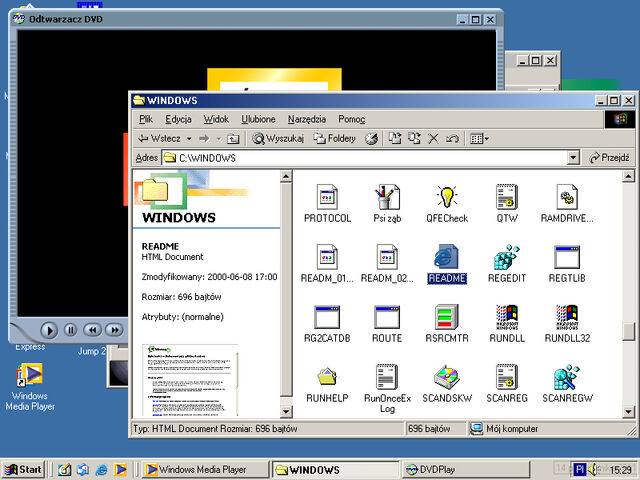Open the Plik menu
The width and height of the screenshot is (640, 480).
146,119
